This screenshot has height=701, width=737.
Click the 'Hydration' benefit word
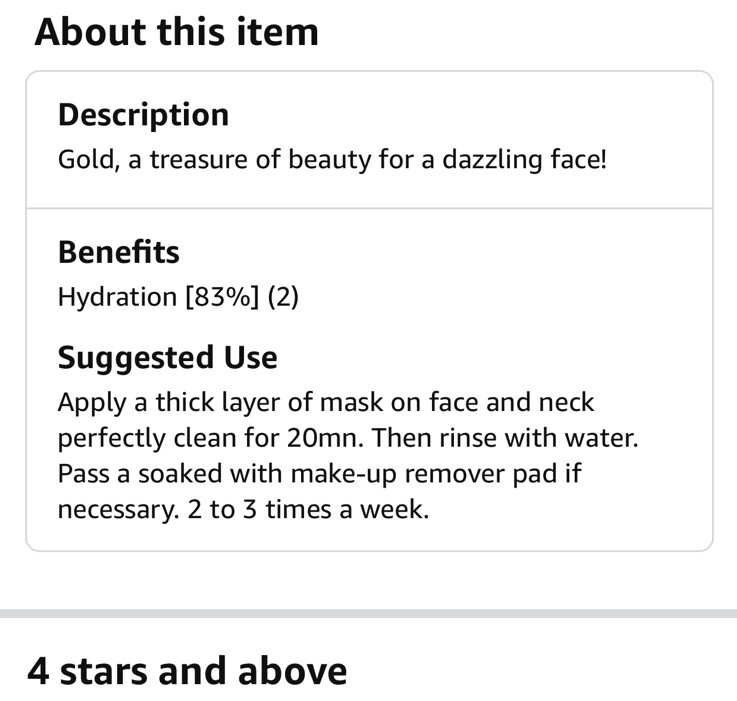click(x=117, y=298)
